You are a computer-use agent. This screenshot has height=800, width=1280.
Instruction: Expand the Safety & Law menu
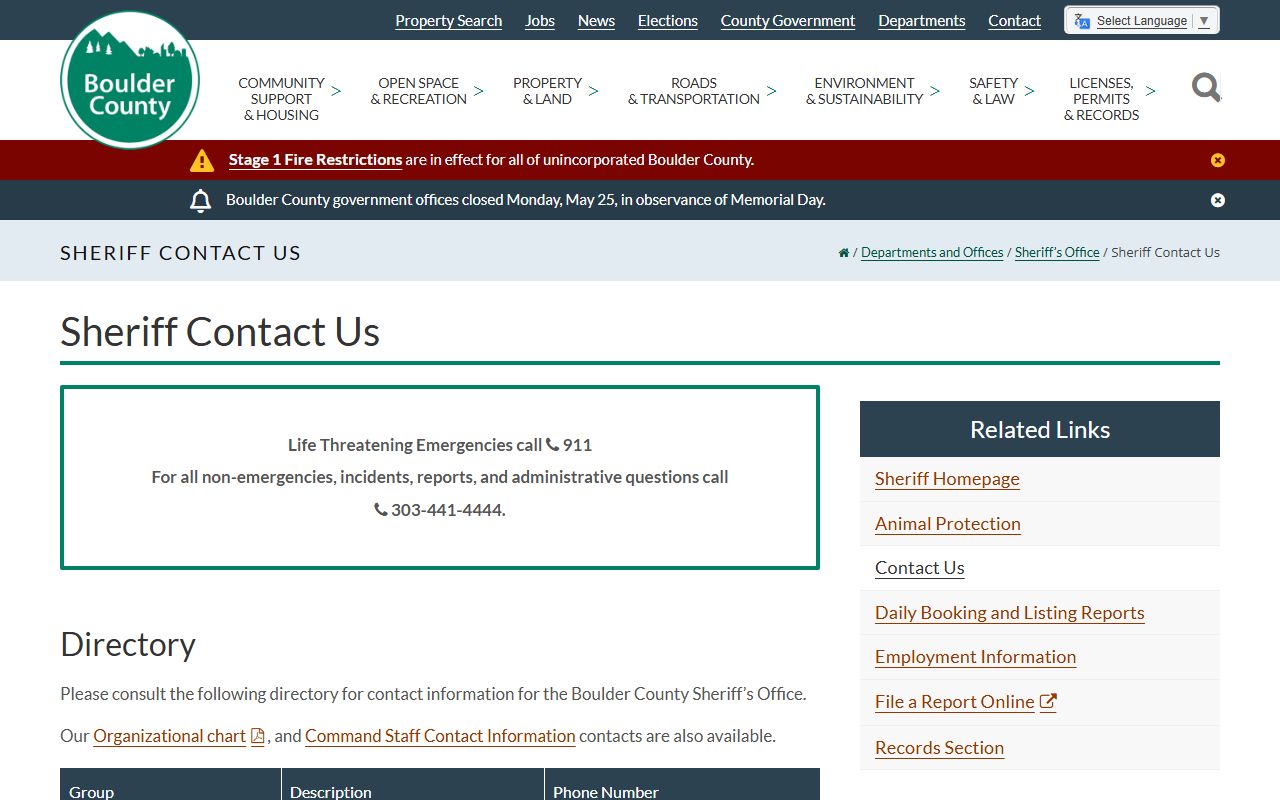[1001, 91]
